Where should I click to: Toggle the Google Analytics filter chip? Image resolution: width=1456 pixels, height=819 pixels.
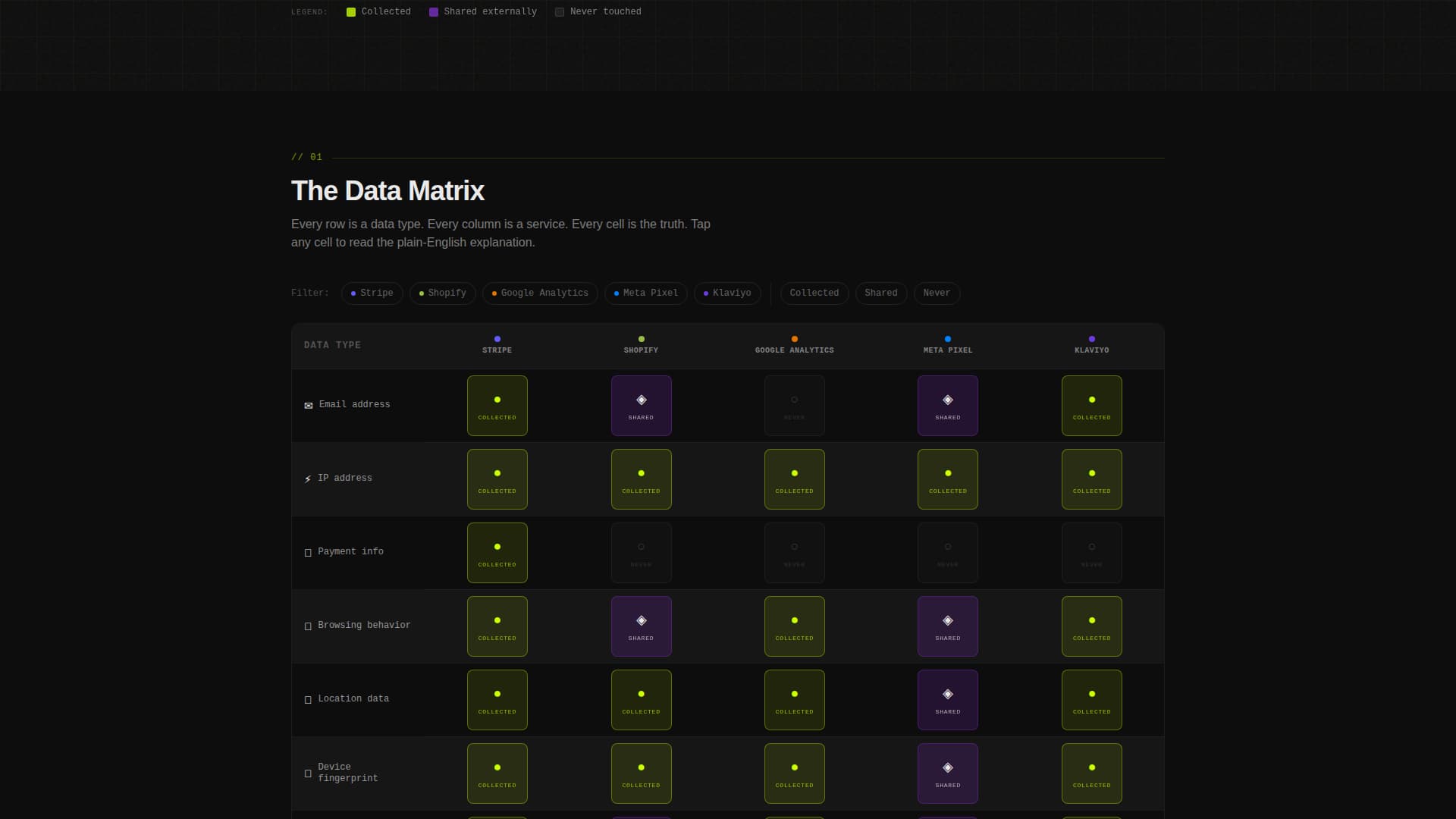pos(539,293)
